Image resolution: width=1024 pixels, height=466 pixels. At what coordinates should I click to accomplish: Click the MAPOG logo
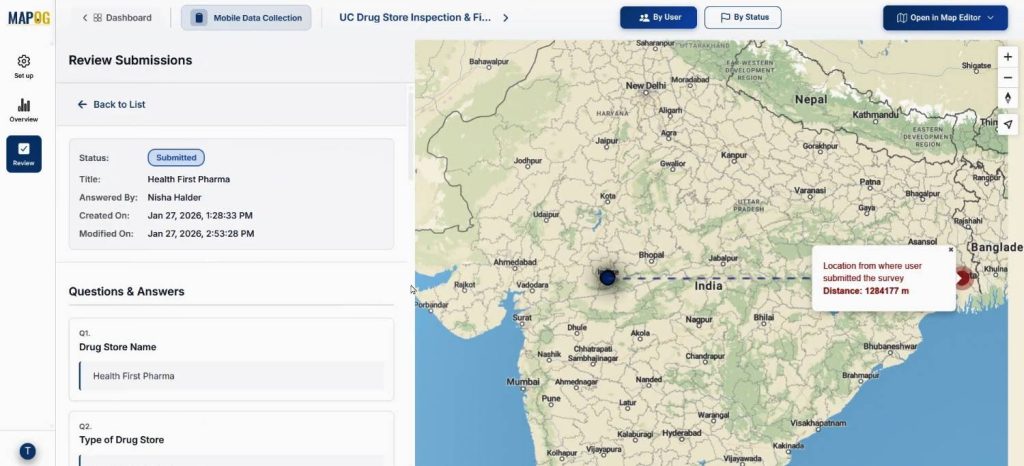click(29, 18)
